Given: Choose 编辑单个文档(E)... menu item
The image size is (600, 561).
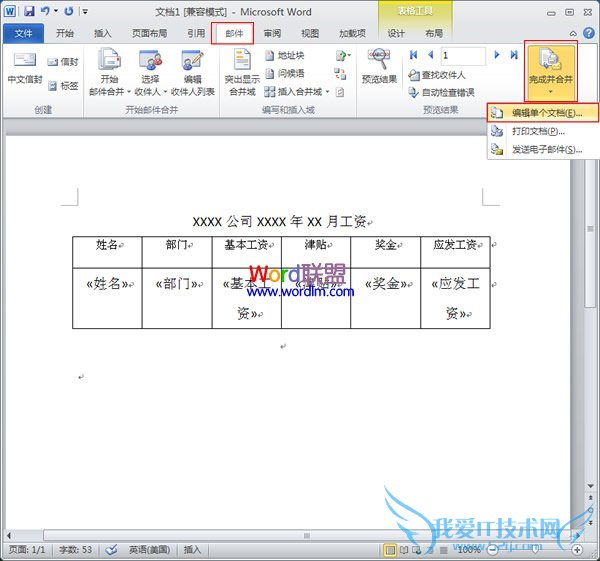Looking at the screenshot, I should tap(543, 113).
